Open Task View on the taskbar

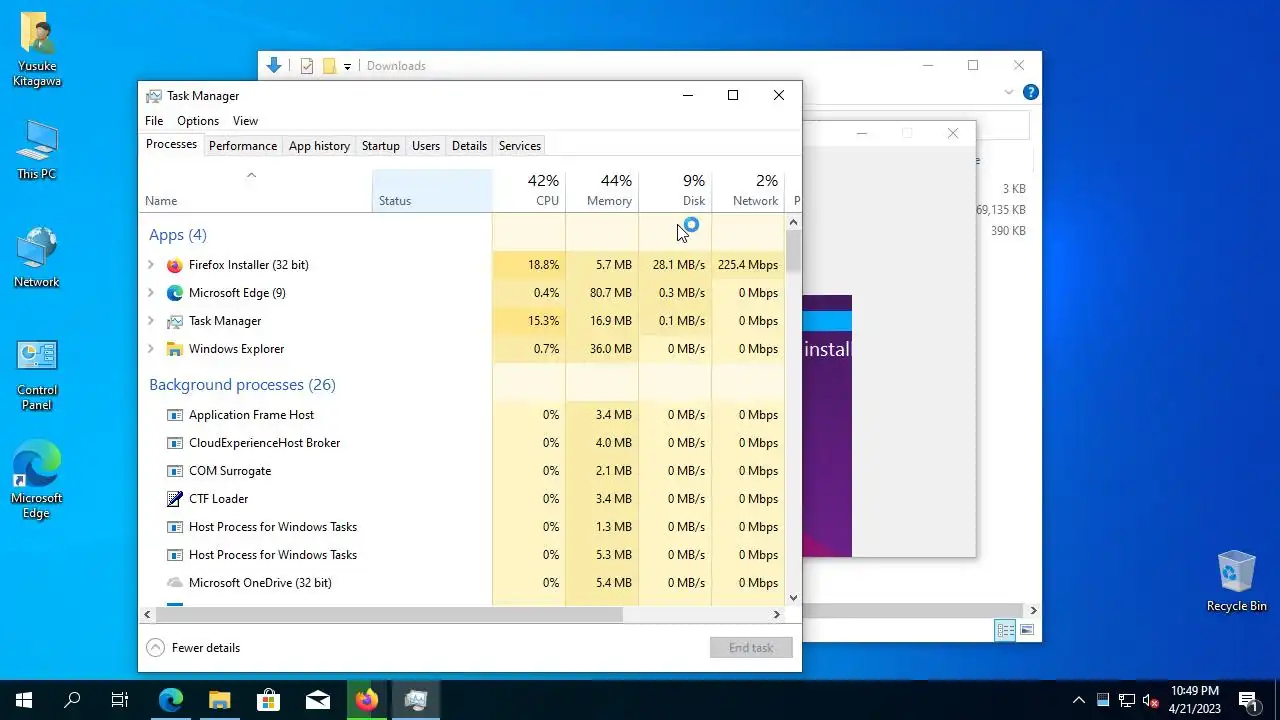pos(120,700)
